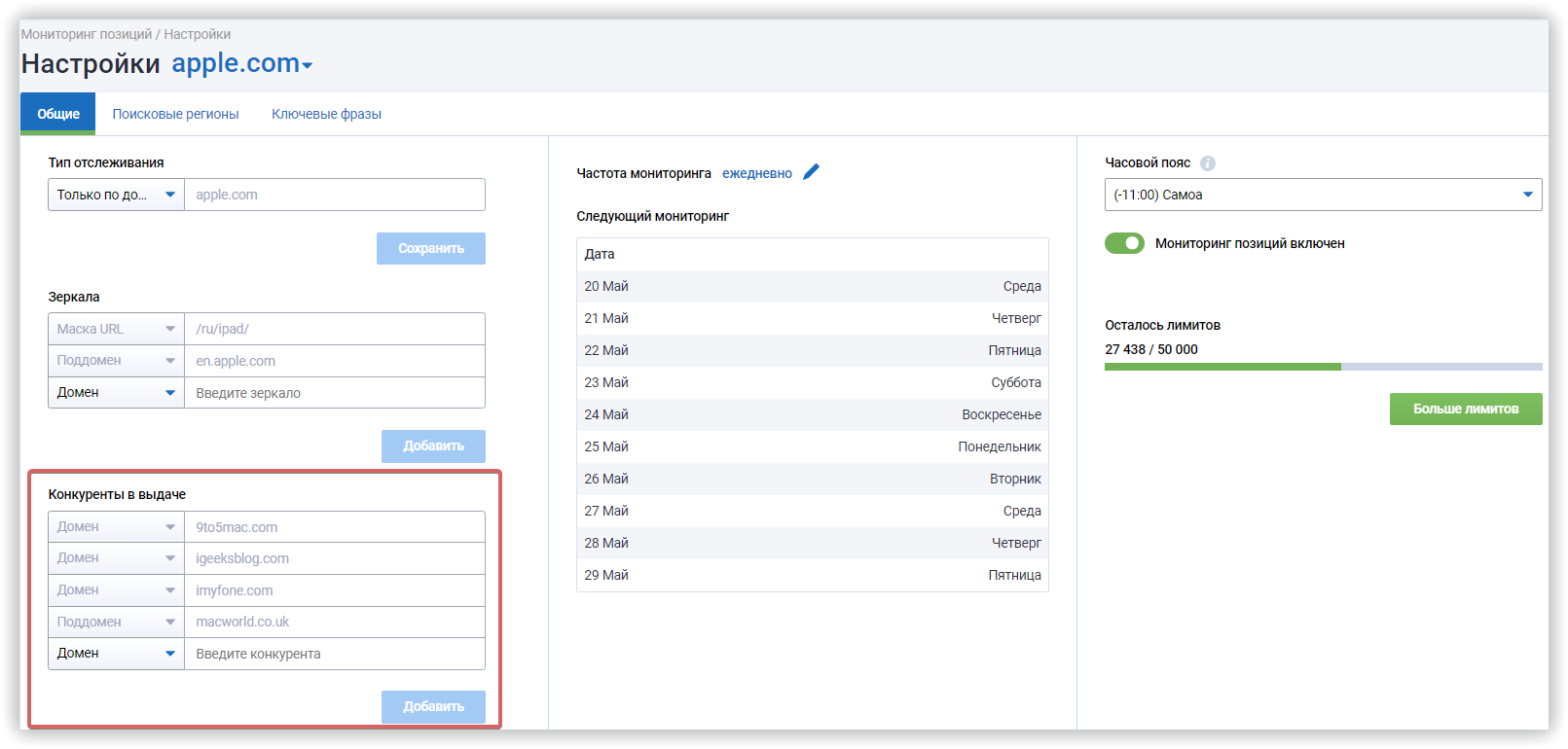Click the Введите конкурента input field
The height and width of the screenshot is (749, 1568).
(335, 654)
